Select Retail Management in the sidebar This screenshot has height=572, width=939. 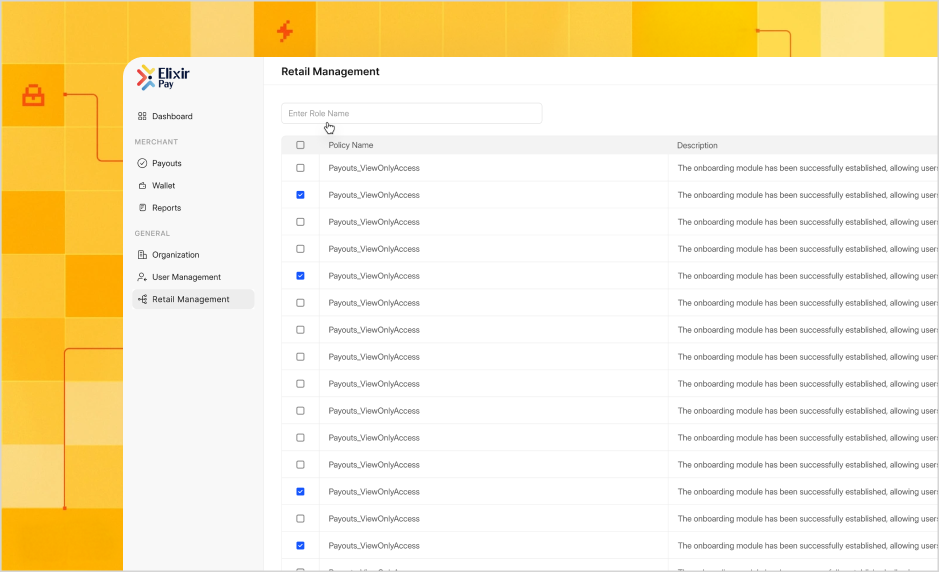click(193, 299)
